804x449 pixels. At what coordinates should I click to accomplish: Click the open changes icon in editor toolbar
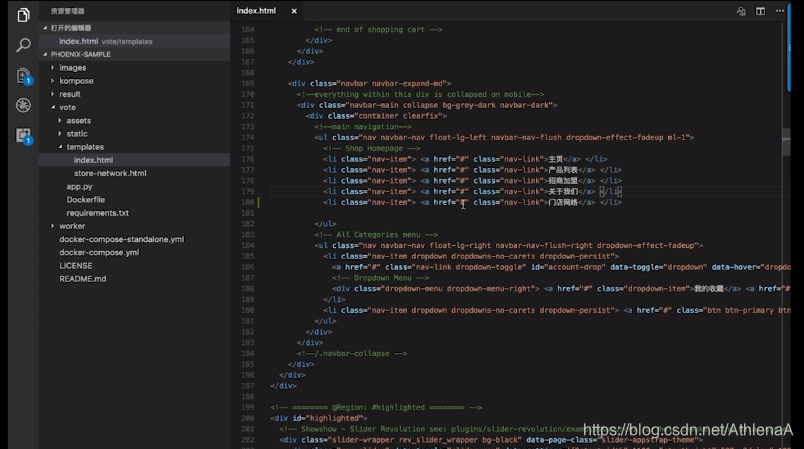[741, 11]
